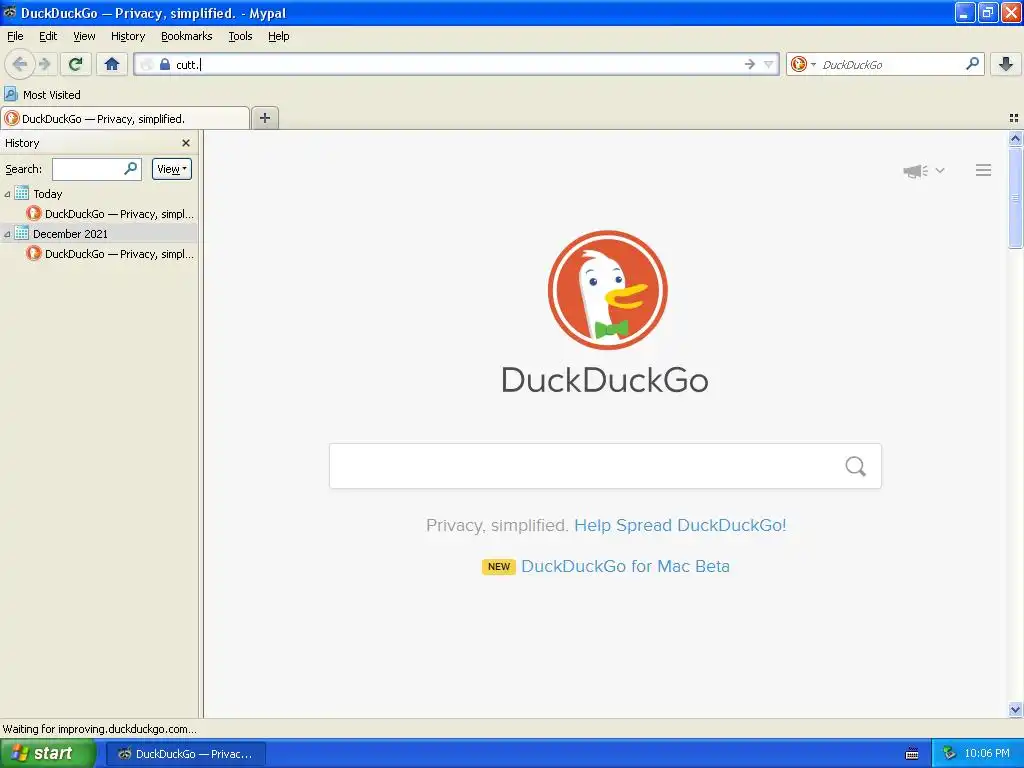Reload the page with the green refresh icon
The height and width of the screenshot is (768, 1024).
(75, 64)
